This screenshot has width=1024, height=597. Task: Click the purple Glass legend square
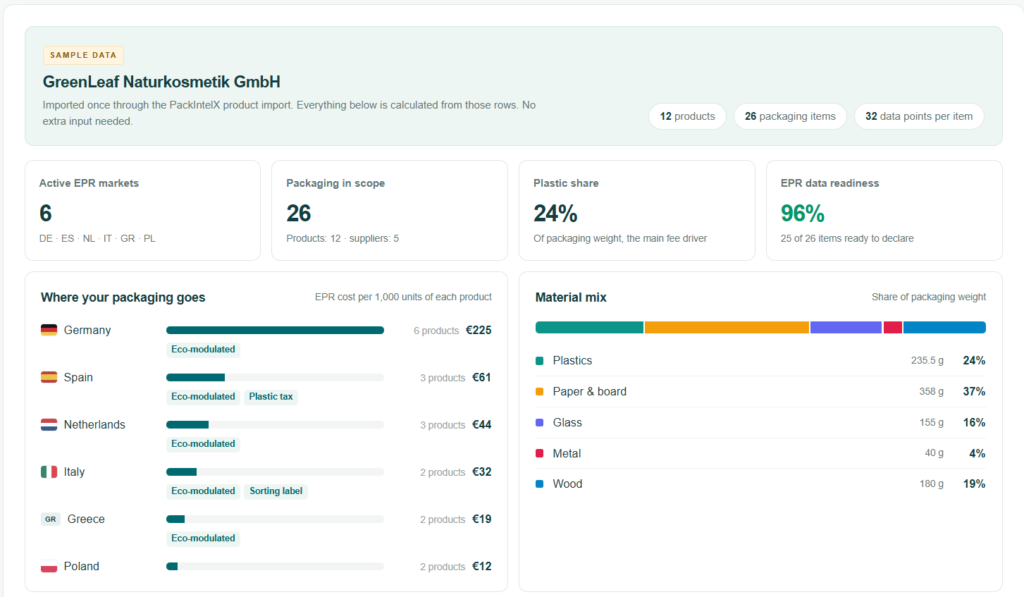tap(539, 423)
